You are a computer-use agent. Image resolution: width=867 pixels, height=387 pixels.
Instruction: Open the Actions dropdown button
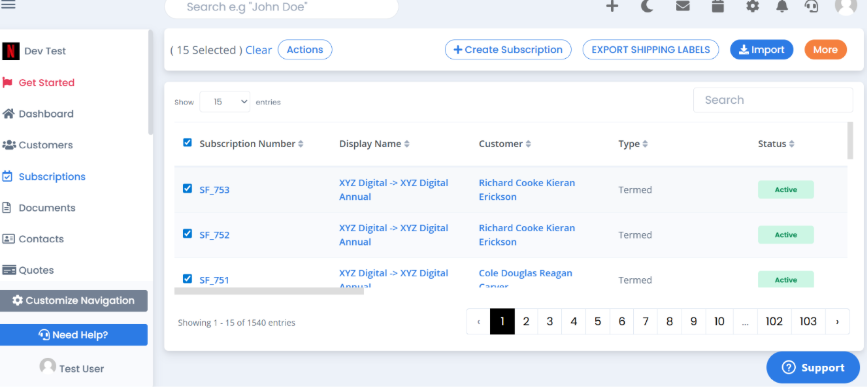pyautogui.click(x=305, y=50)
